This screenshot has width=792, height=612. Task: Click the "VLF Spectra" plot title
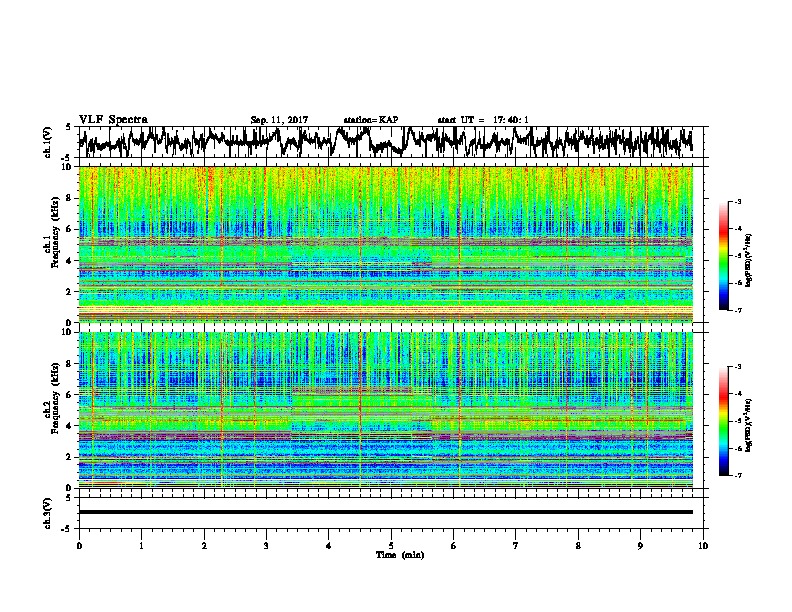[x=113, y=120]
